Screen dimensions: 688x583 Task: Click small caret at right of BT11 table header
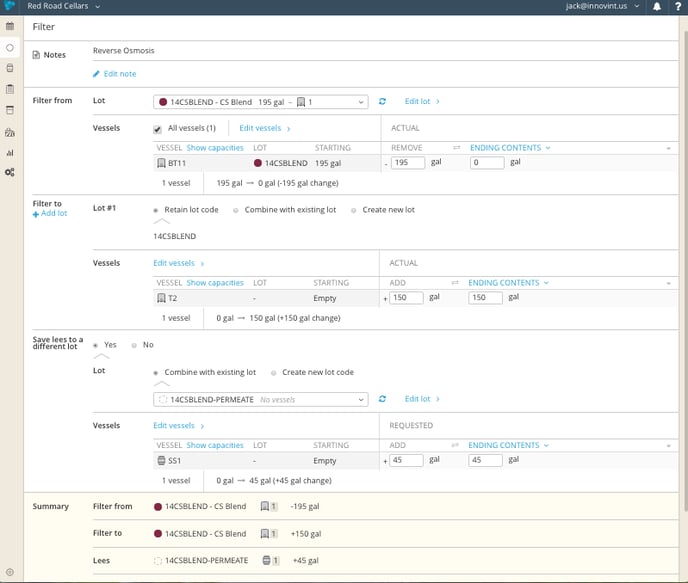pos(668,148)
